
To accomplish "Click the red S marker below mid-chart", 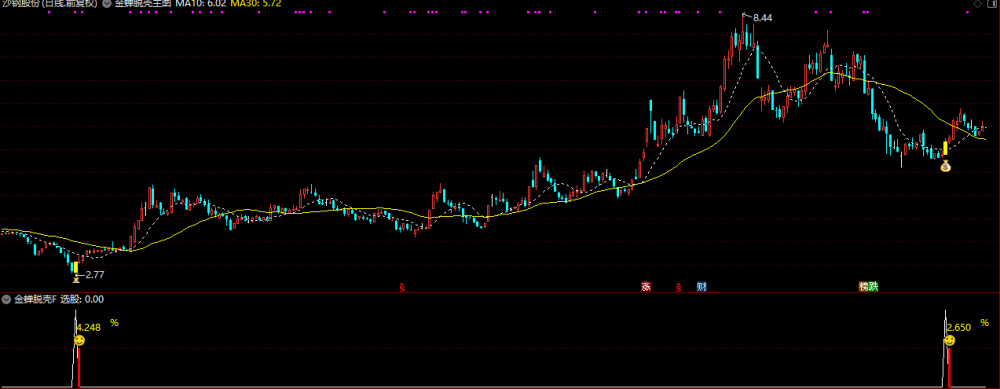I will pyautogui.click(x=402, y=288).
